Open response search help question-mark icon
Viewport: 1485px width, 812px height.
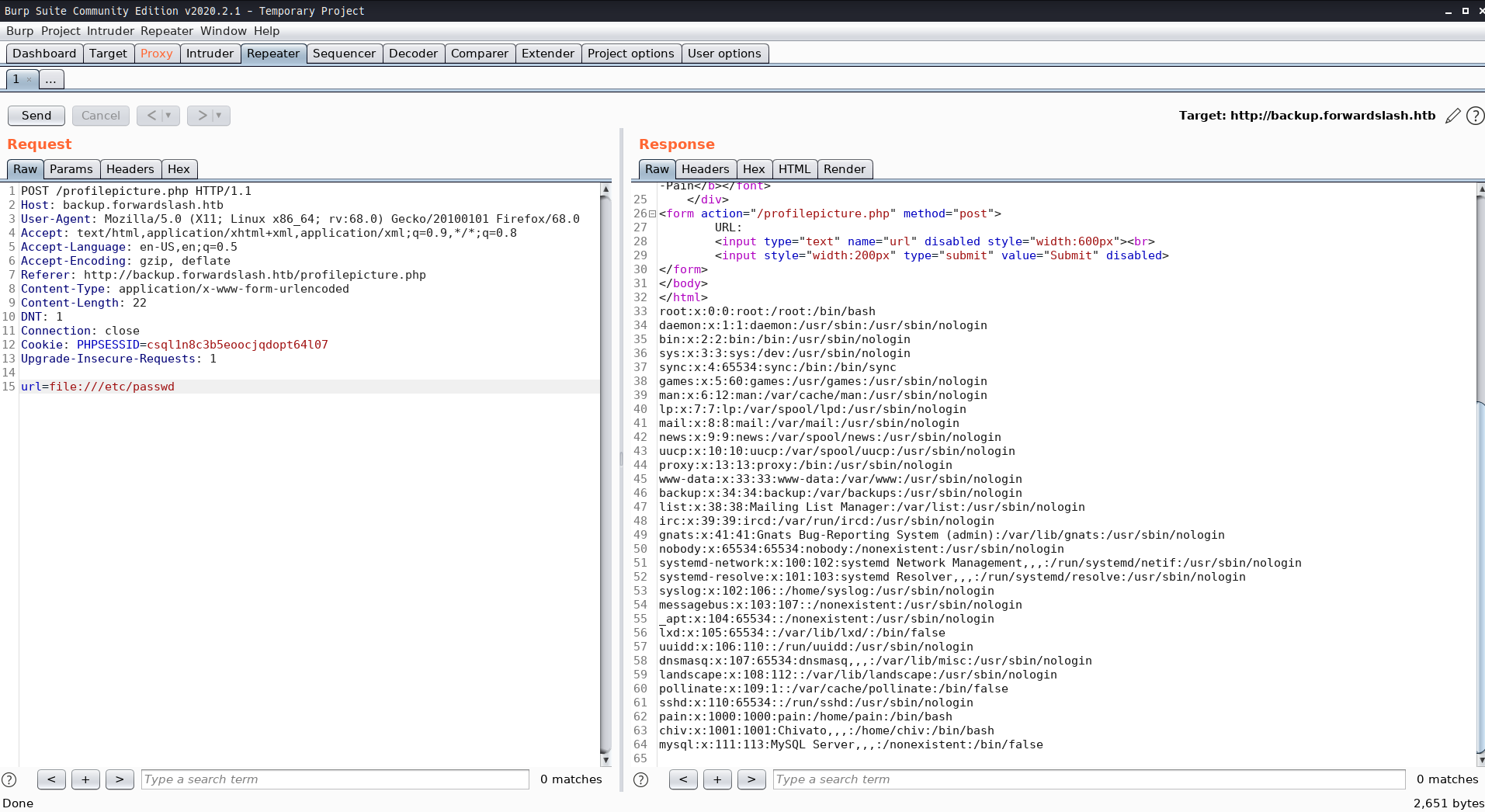point(641,779)
